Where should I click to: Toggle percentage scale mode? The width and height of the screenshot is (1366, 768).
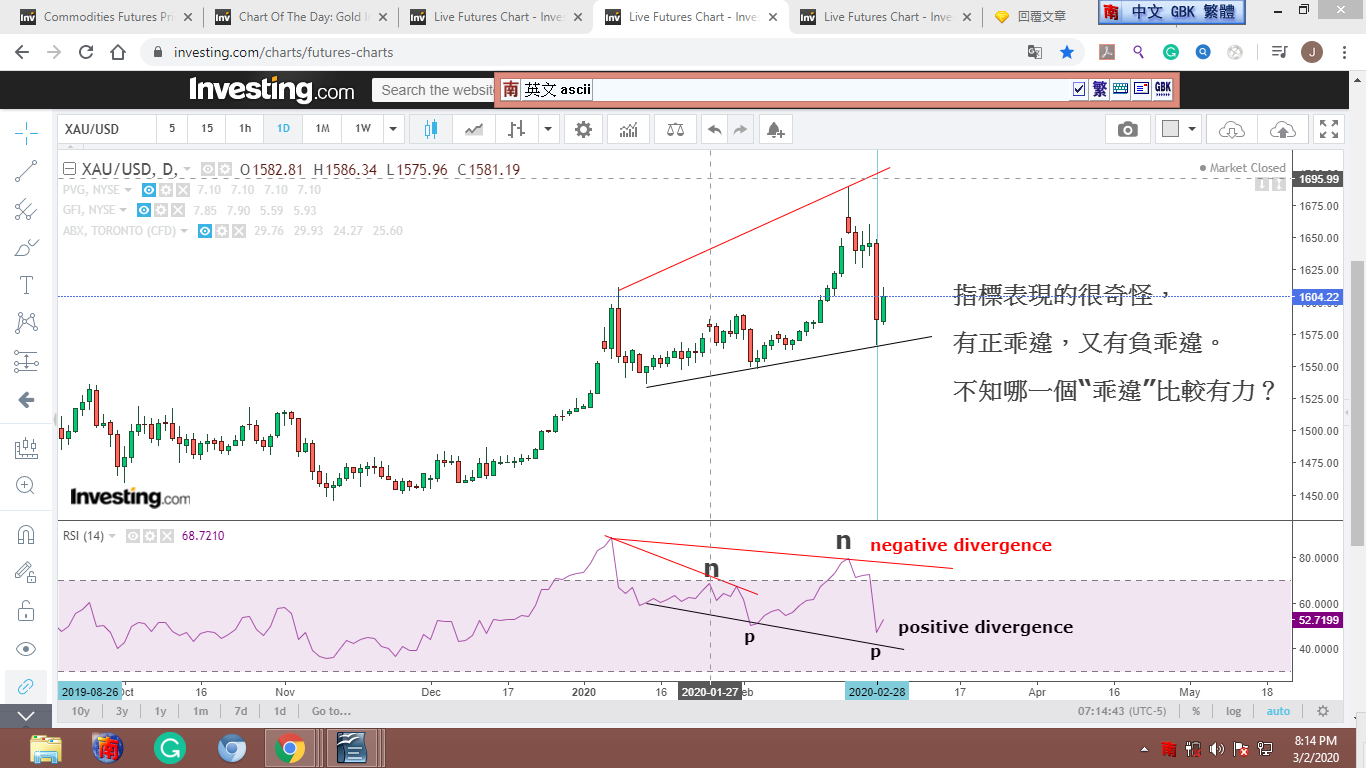point(1196,711)
